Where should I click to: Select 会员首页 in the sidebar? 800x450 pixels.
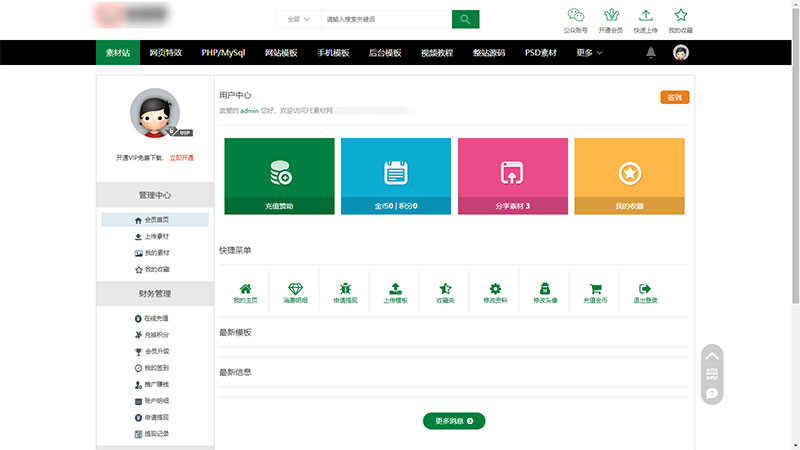(x=155, y=220)
